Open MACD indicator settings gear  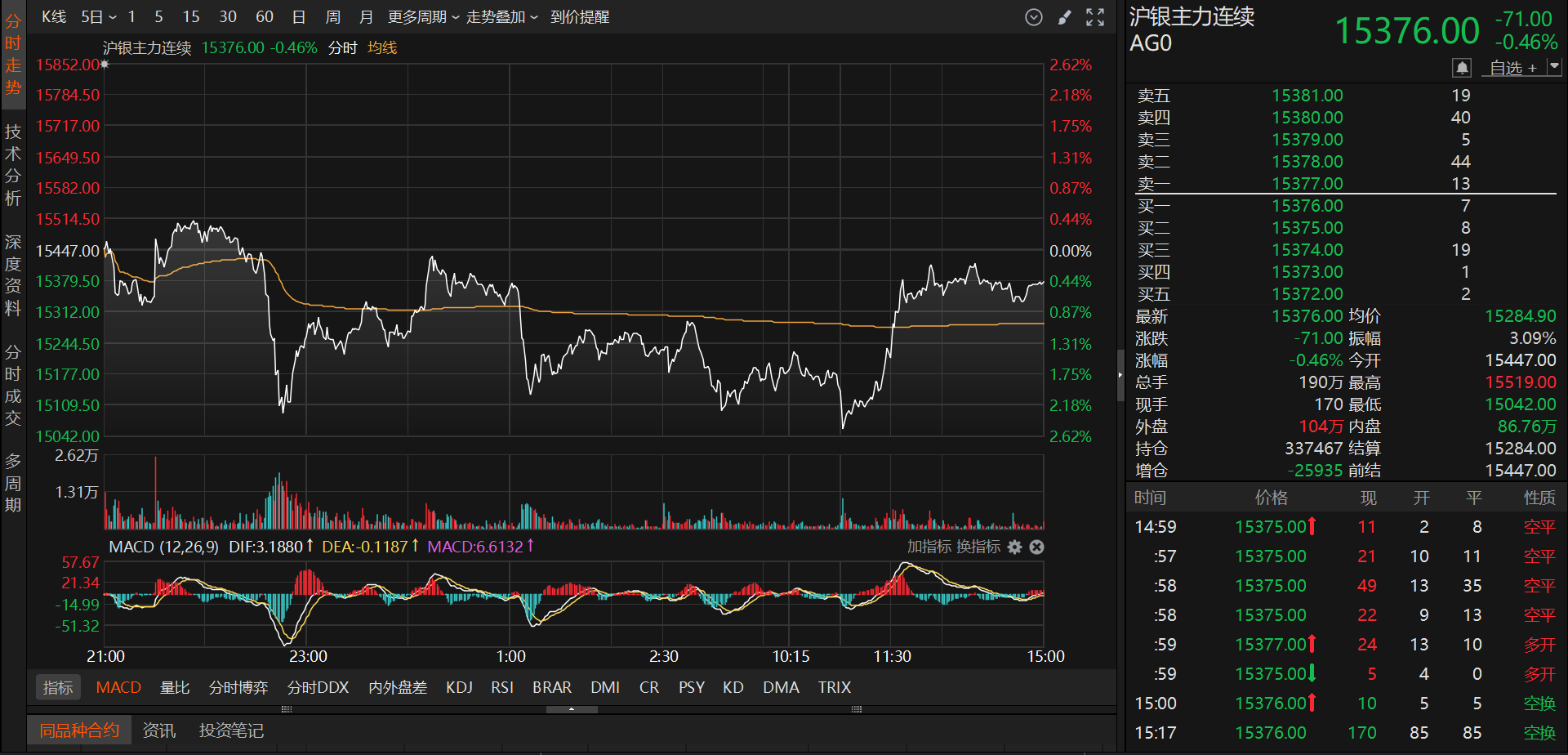point(1014,547)
